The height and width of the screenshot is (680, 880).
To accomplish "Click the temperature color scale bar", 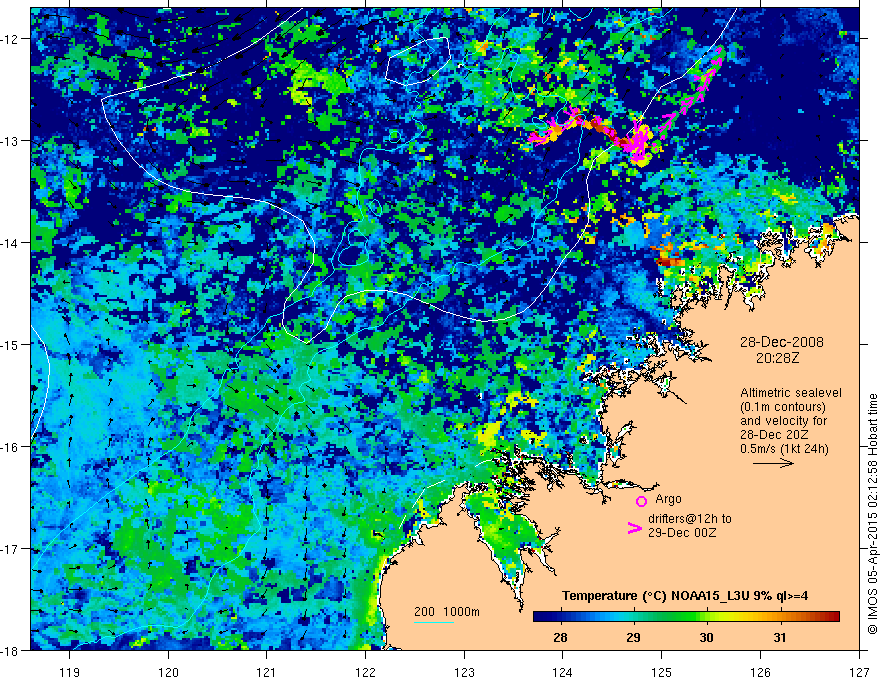I will pyautogui.click(x=686, y=616).
